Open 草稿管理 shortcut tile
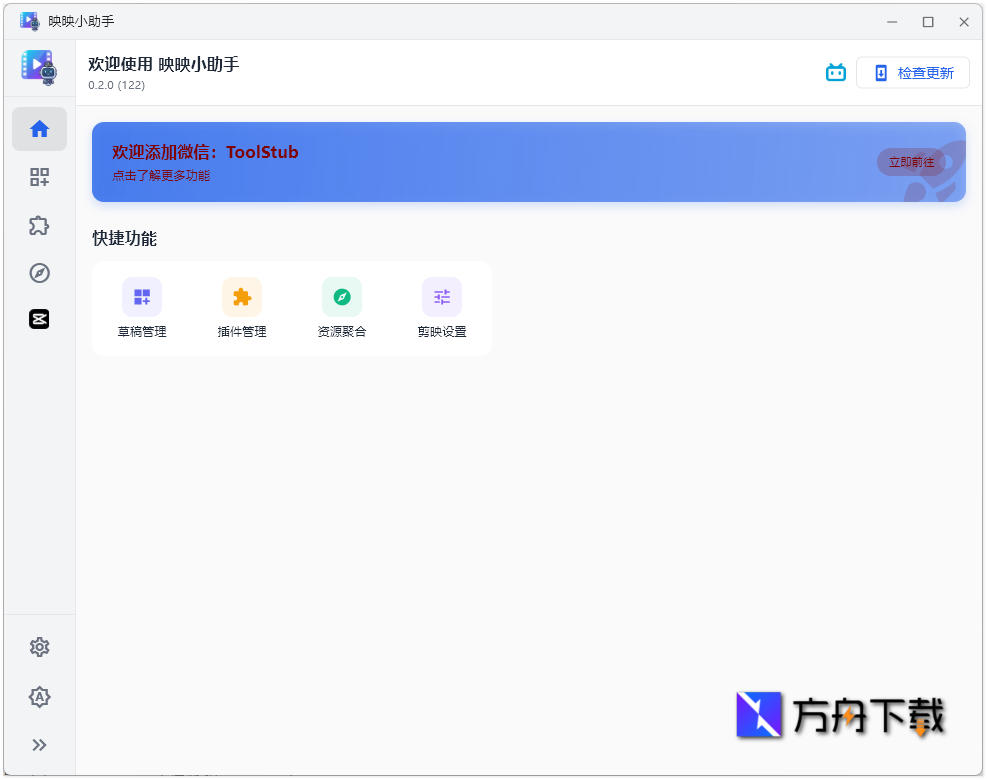The image size is (987, 780). (142, 308)
